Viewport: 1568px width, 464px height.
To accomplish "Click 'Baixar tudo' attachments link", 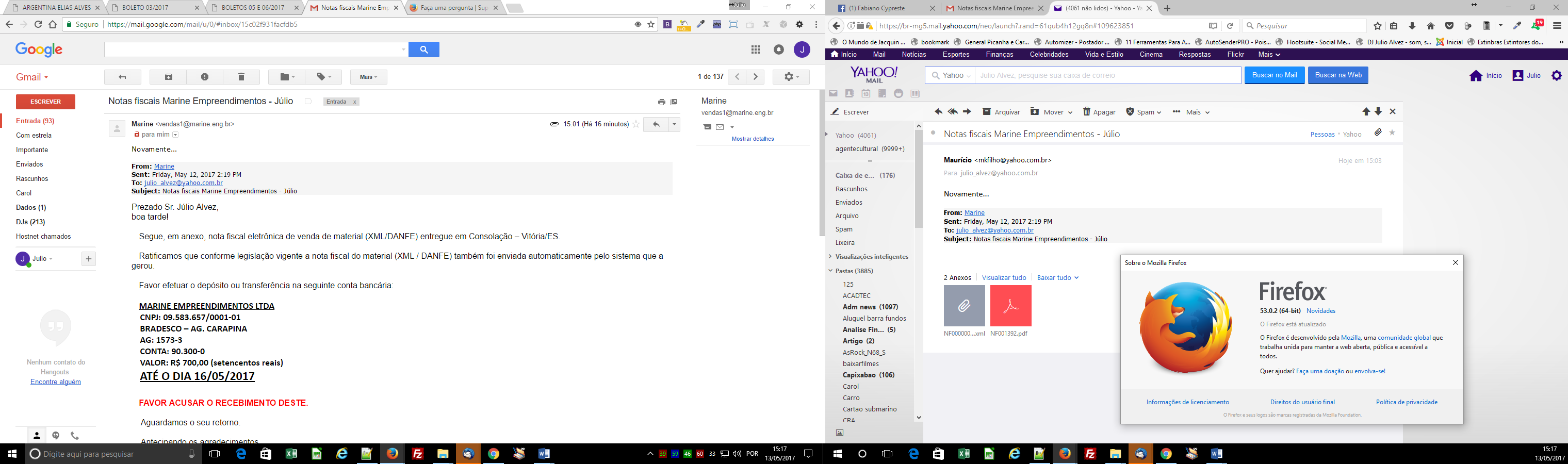I will click(1058, 278).
